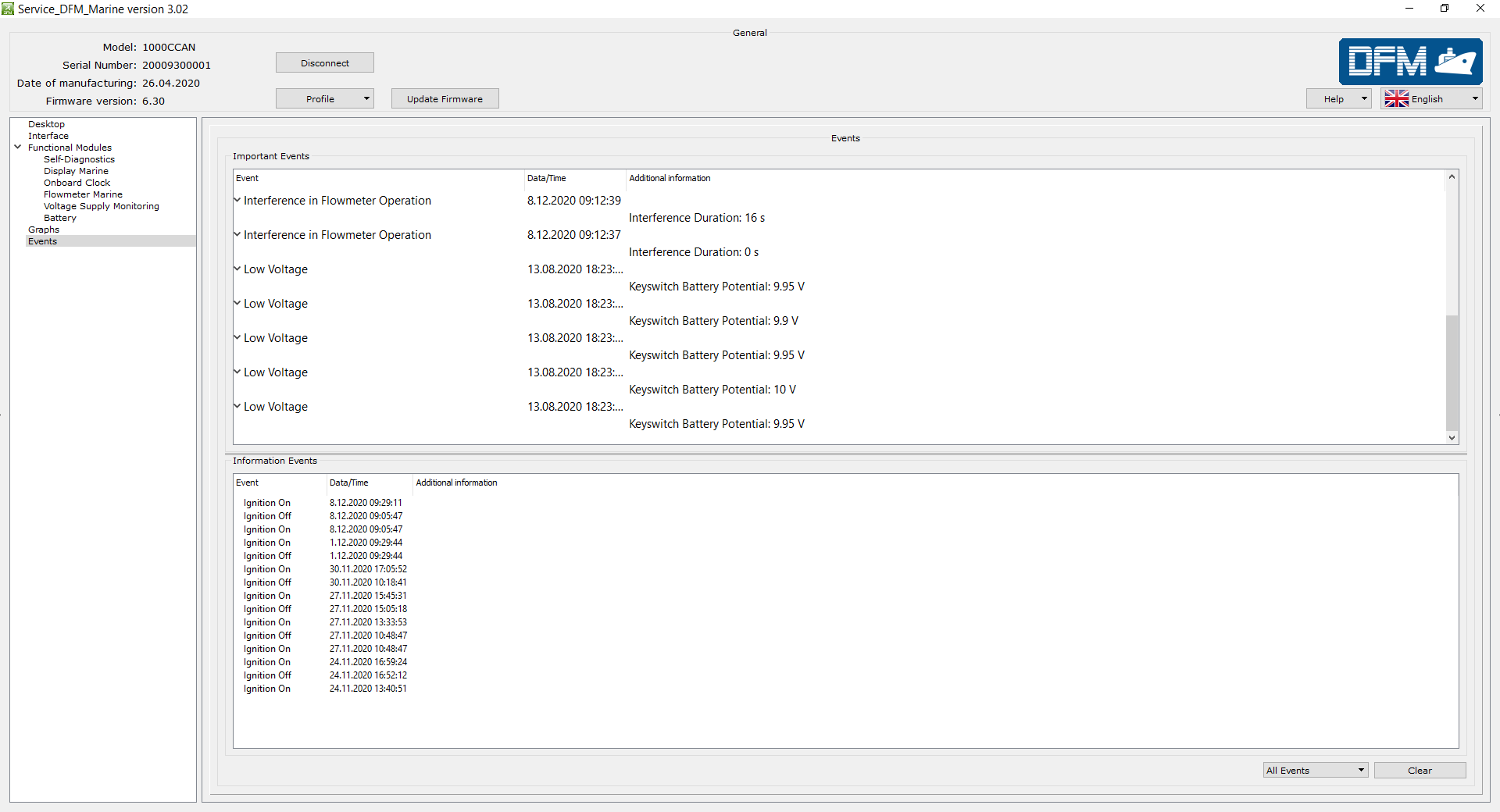Click Important Events scrollbar thumb

[1452, 372]
